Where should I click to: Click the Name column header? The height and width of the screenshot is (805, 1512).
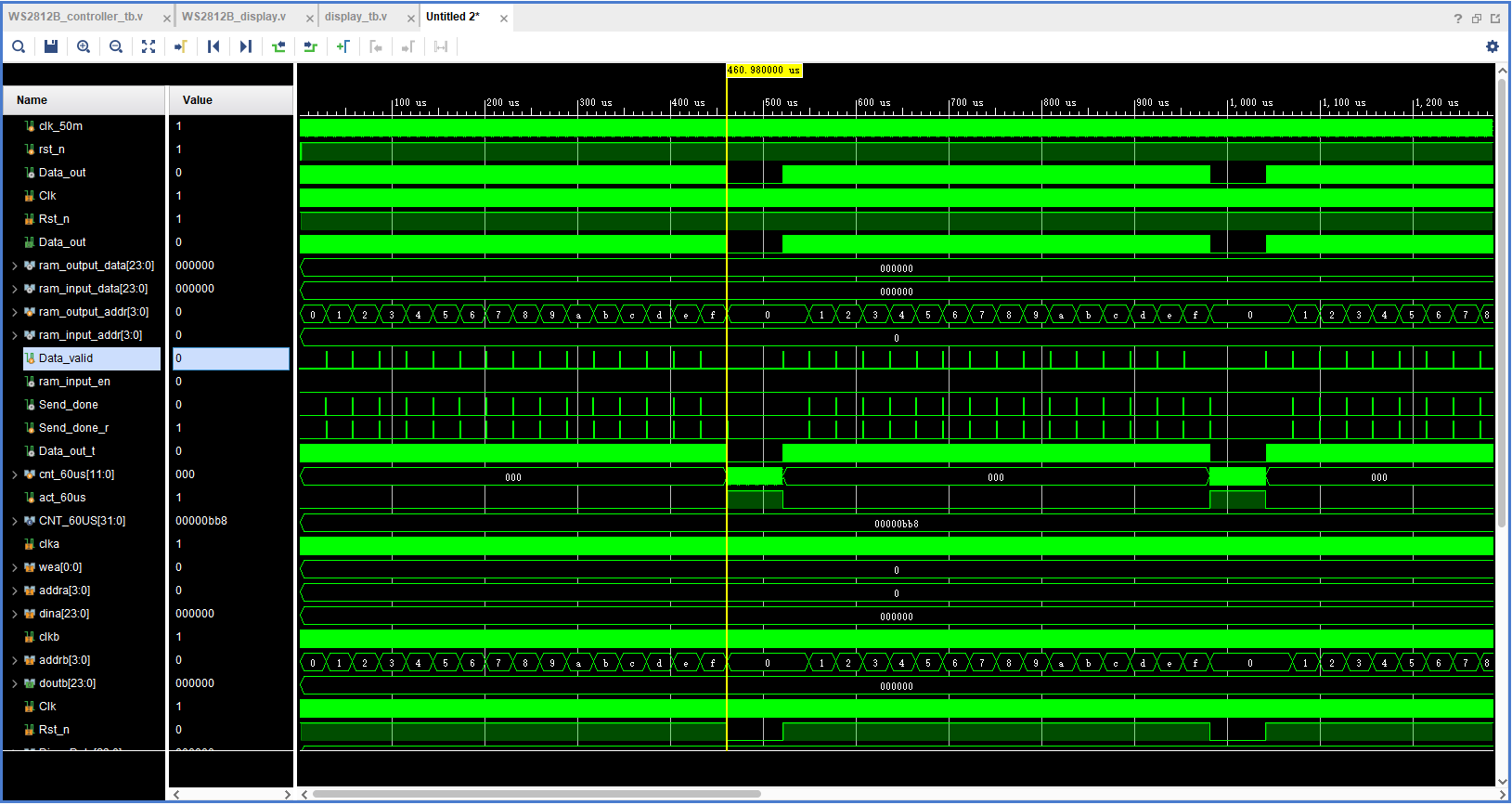coord(84,100)
